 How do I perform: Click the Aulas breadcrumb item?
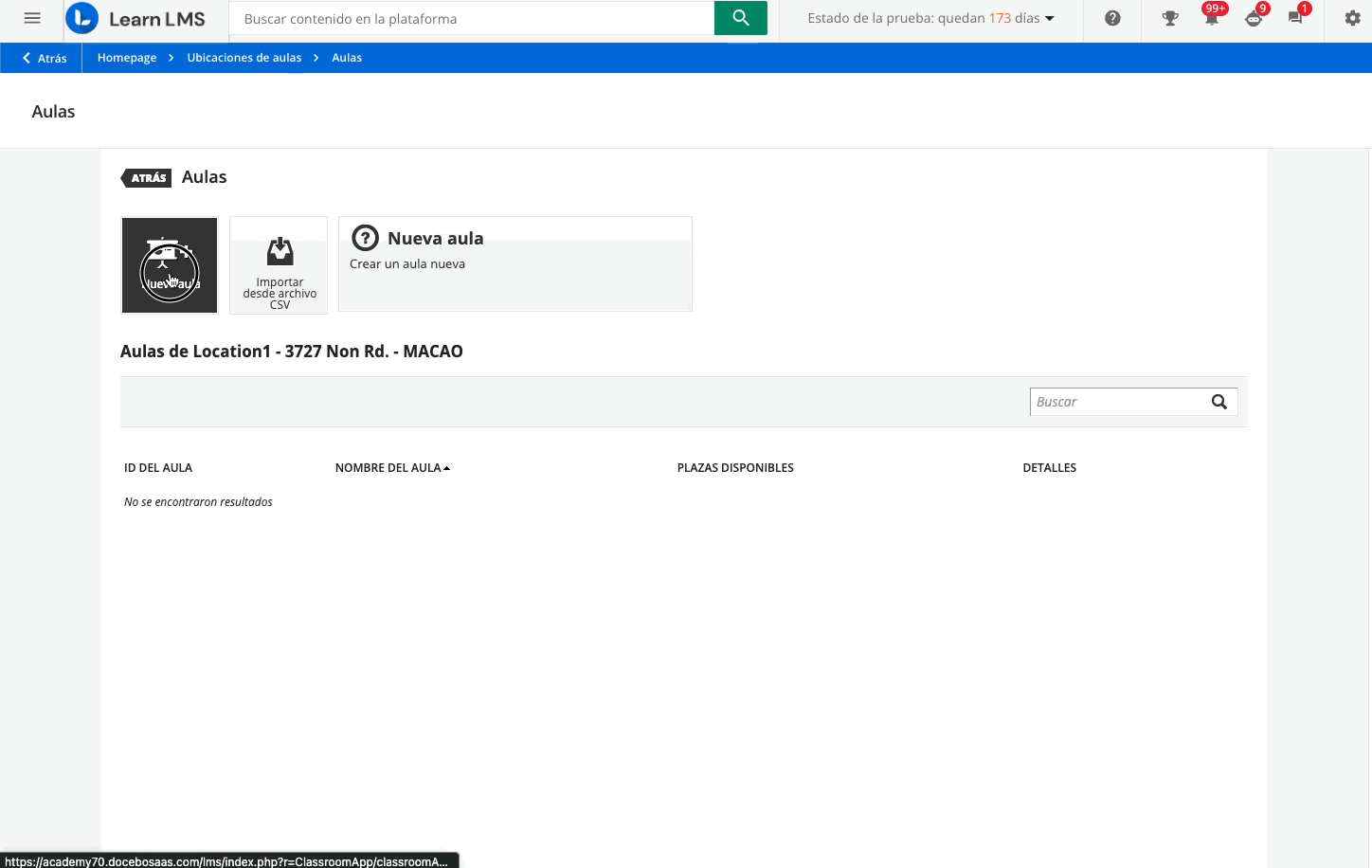click(x=347, y=58)
